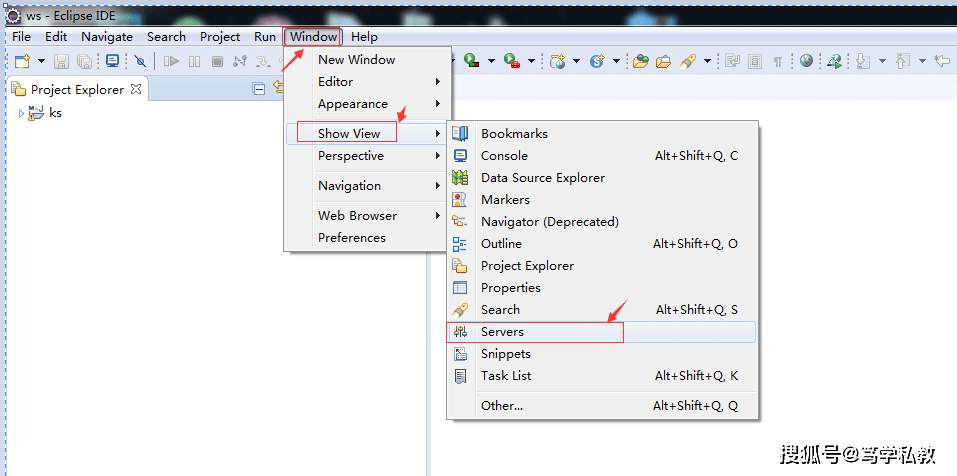Open the Help menu

coord(364,37)
